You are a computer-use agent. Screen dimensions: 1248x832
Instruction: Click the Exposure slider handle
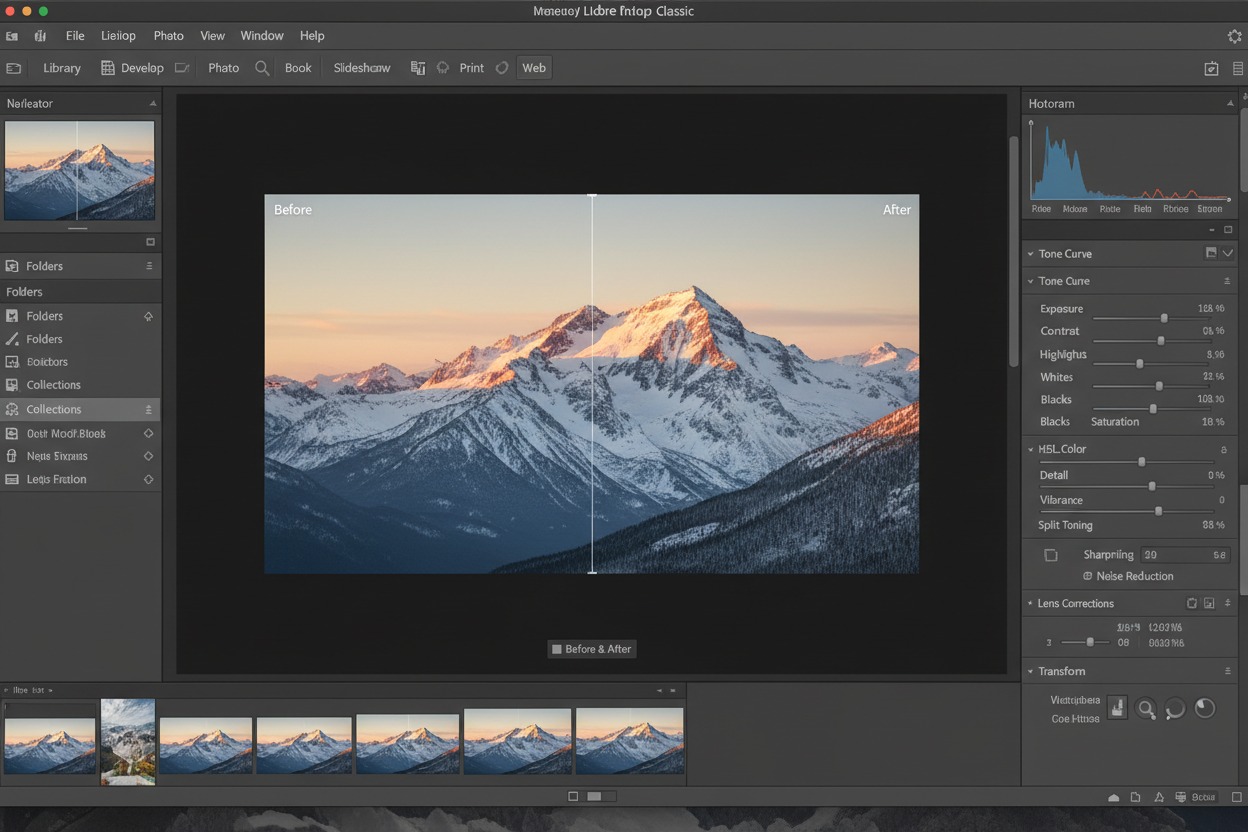(1164, 317)
